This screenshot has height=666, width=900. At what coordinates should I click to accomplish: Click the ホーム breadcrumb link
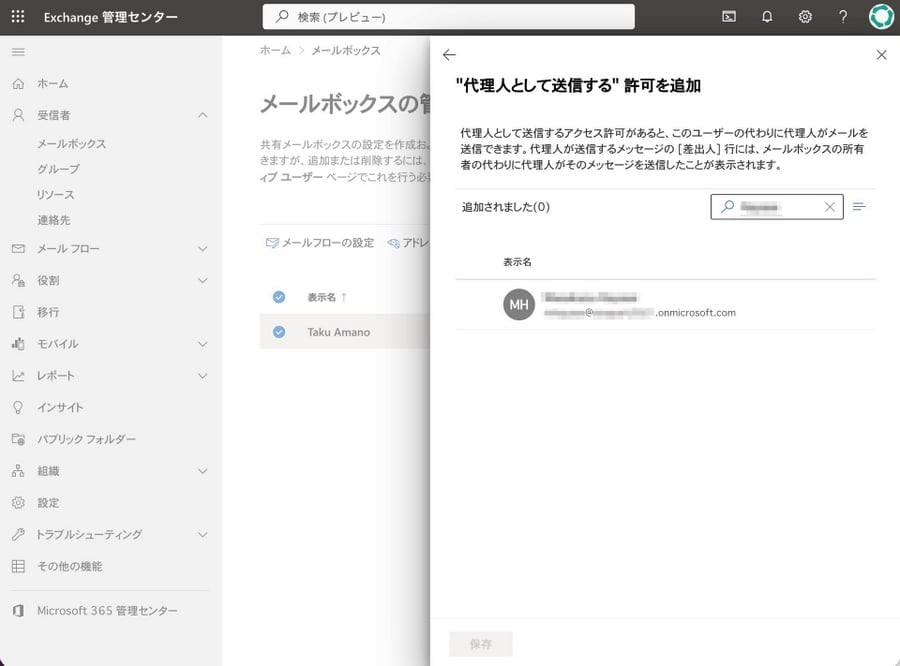(x=275, y=50)
